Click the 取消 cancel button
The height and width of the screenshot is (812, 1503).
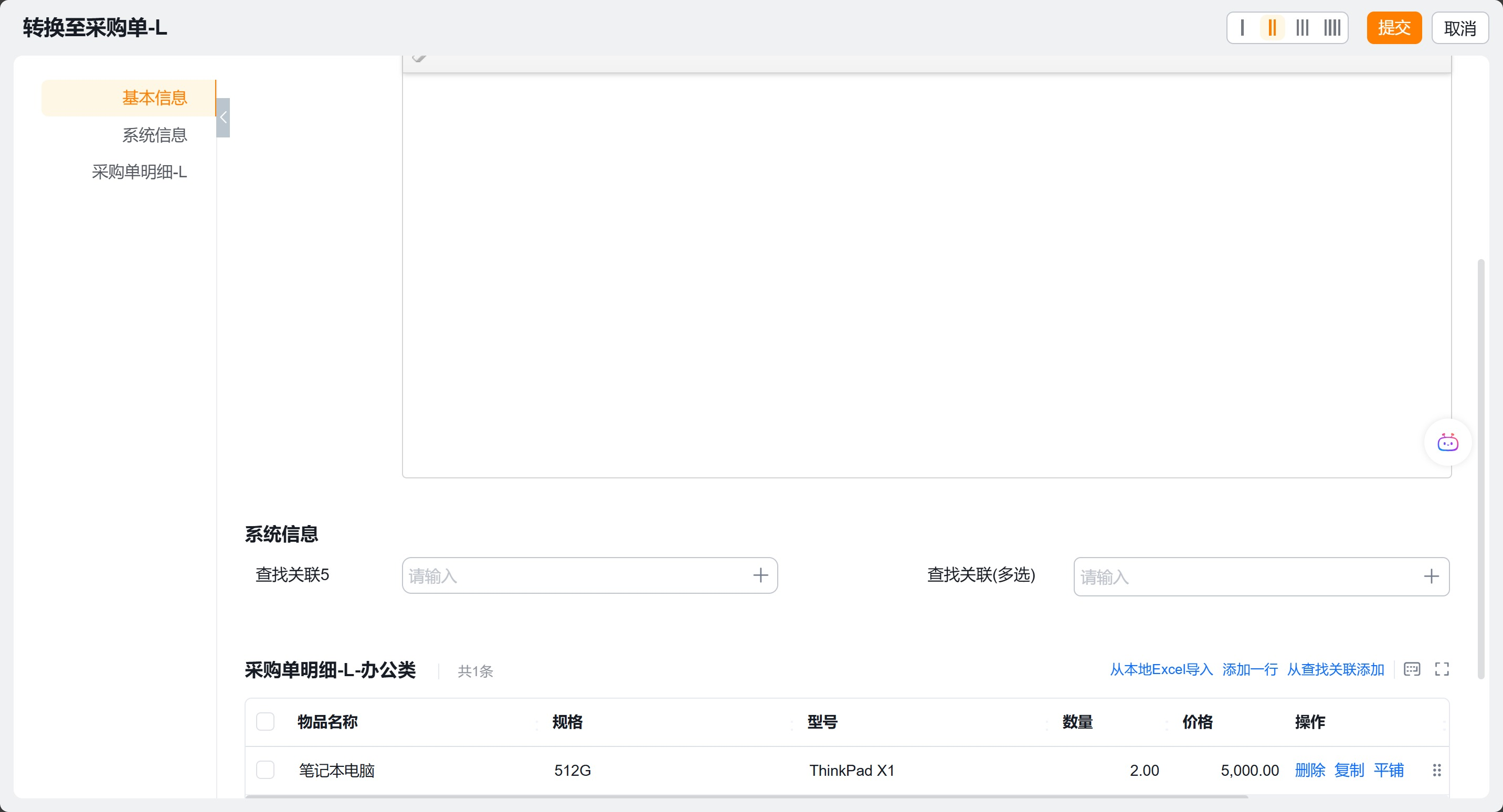[x=1460, y=28]
